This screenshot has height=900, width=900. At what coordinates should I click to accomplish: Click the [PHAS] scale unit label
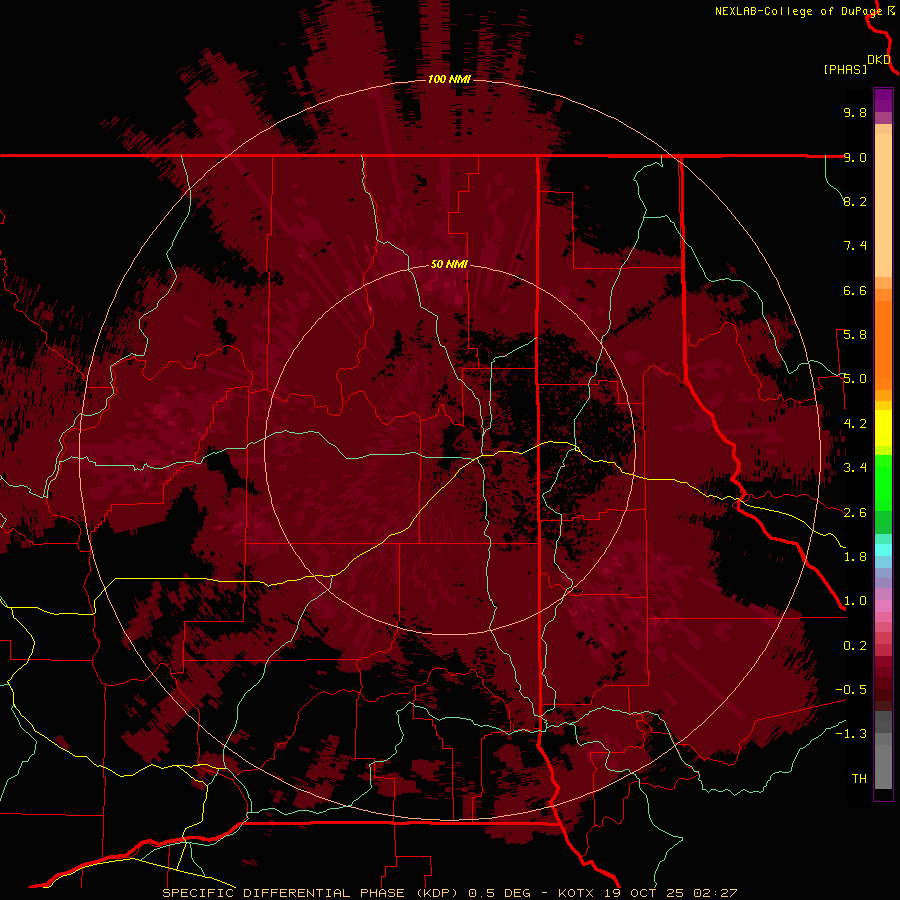[845, 70]
